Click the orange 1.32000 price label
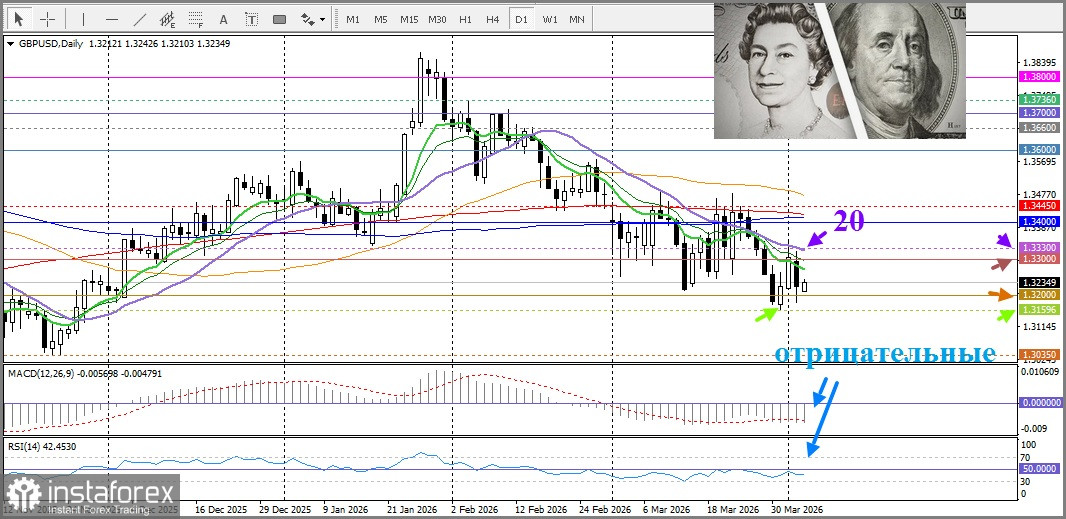 (x=1039, y=295)
